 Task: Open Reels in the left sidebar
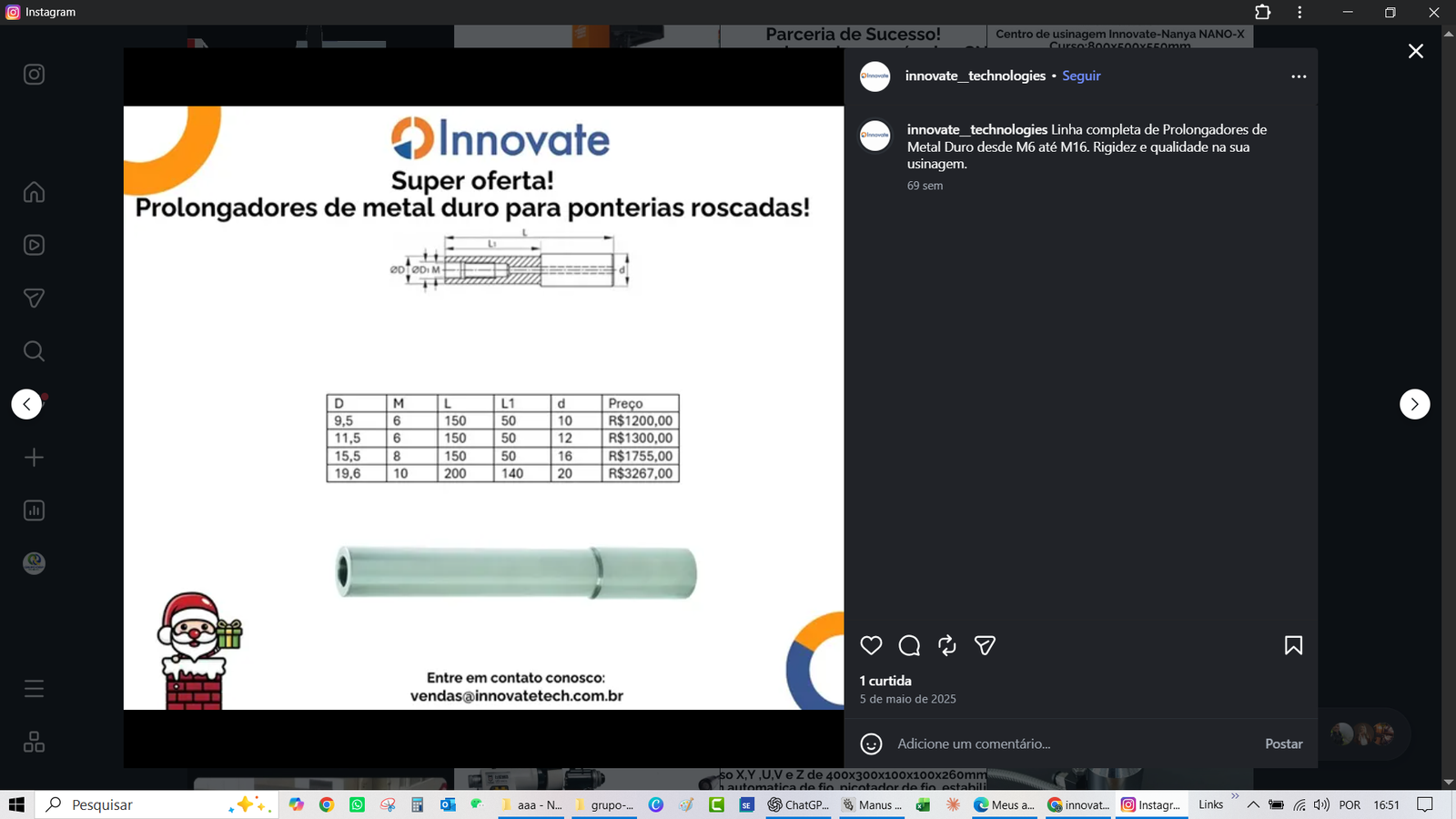coord(34,245)
